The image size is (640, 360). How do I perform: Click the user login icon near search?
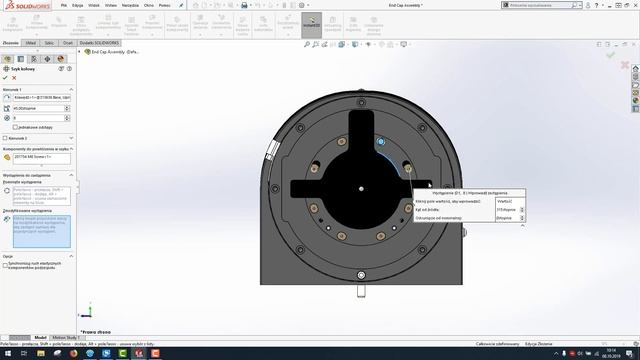click(x=588, y=5)
